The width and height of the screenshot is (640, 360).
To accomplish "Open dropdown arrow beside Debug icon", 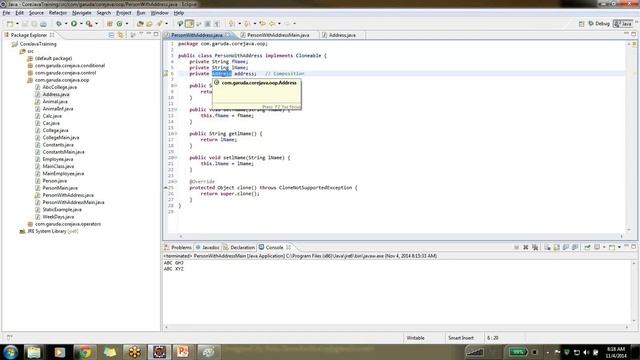I will click(66, 24).
